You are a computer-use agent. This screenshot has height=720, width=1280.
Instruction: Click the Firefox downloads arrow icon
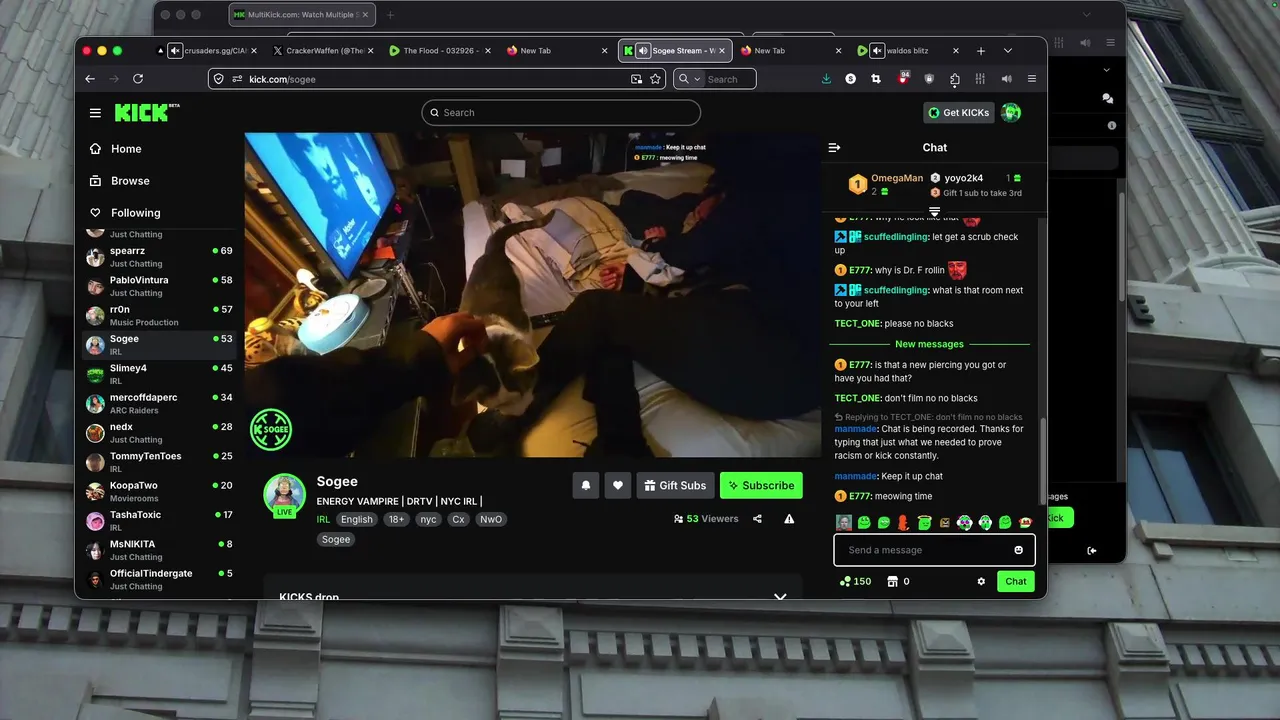coord(826,79)
